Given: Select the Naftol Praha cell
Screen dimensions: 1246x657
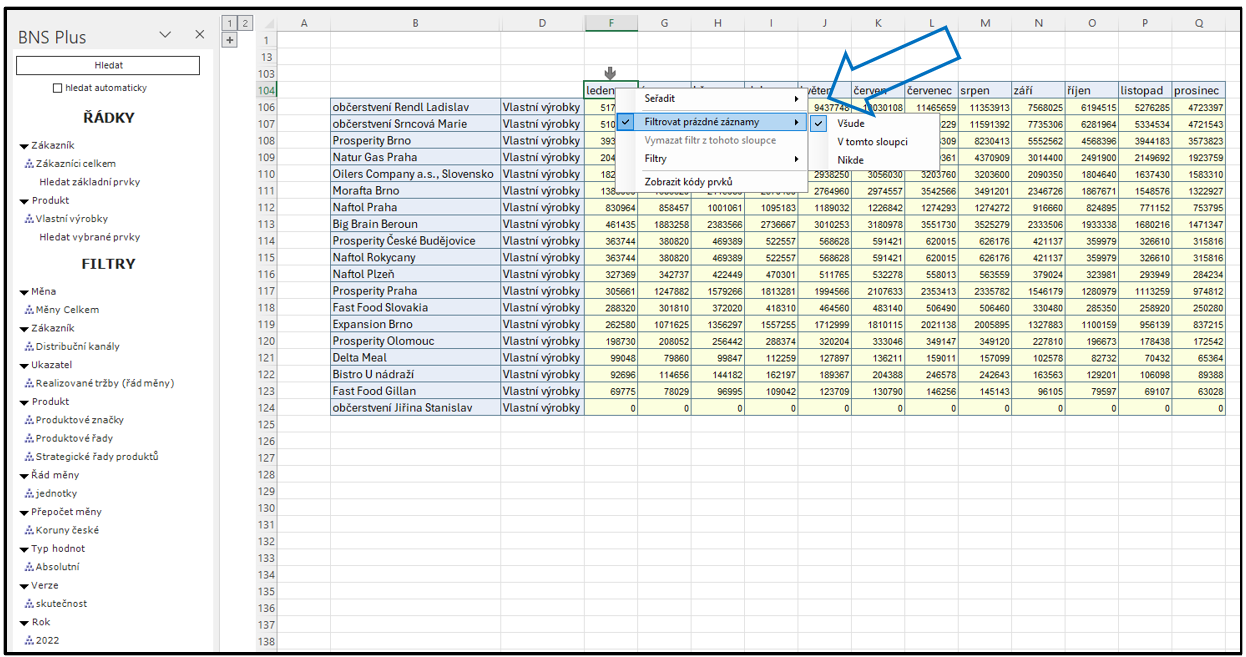Looking at the screenshot, I should pos(415,207).
